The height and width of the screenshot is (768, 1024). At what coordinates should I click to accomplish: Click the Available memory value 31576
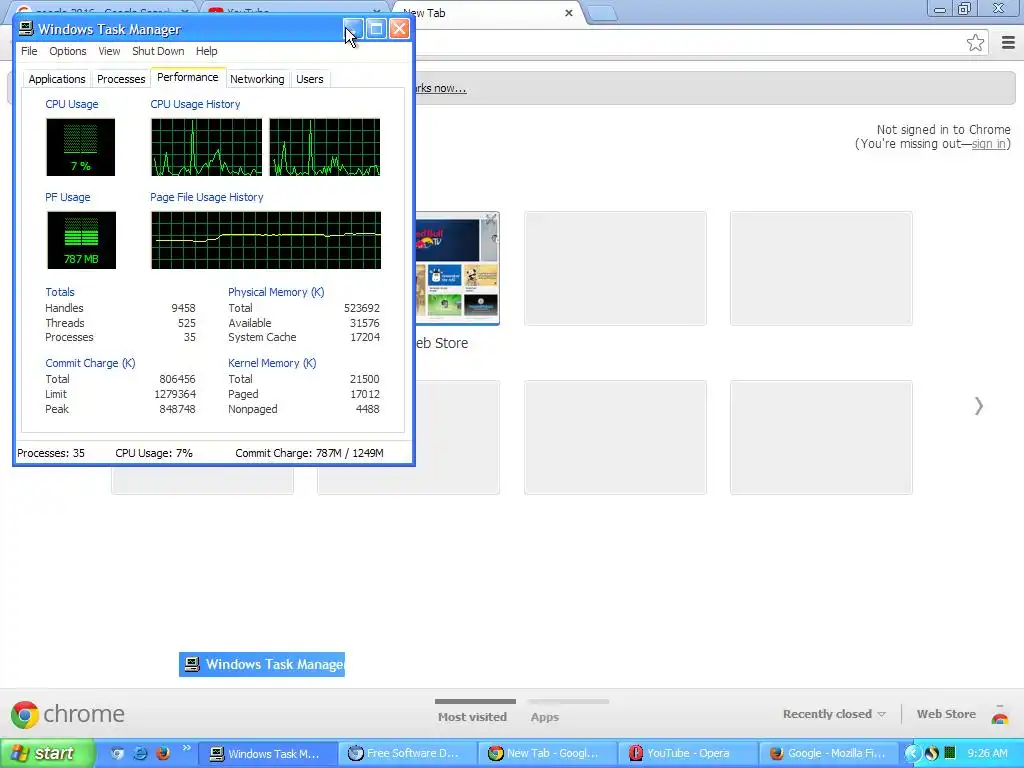[x=364, y=323]
